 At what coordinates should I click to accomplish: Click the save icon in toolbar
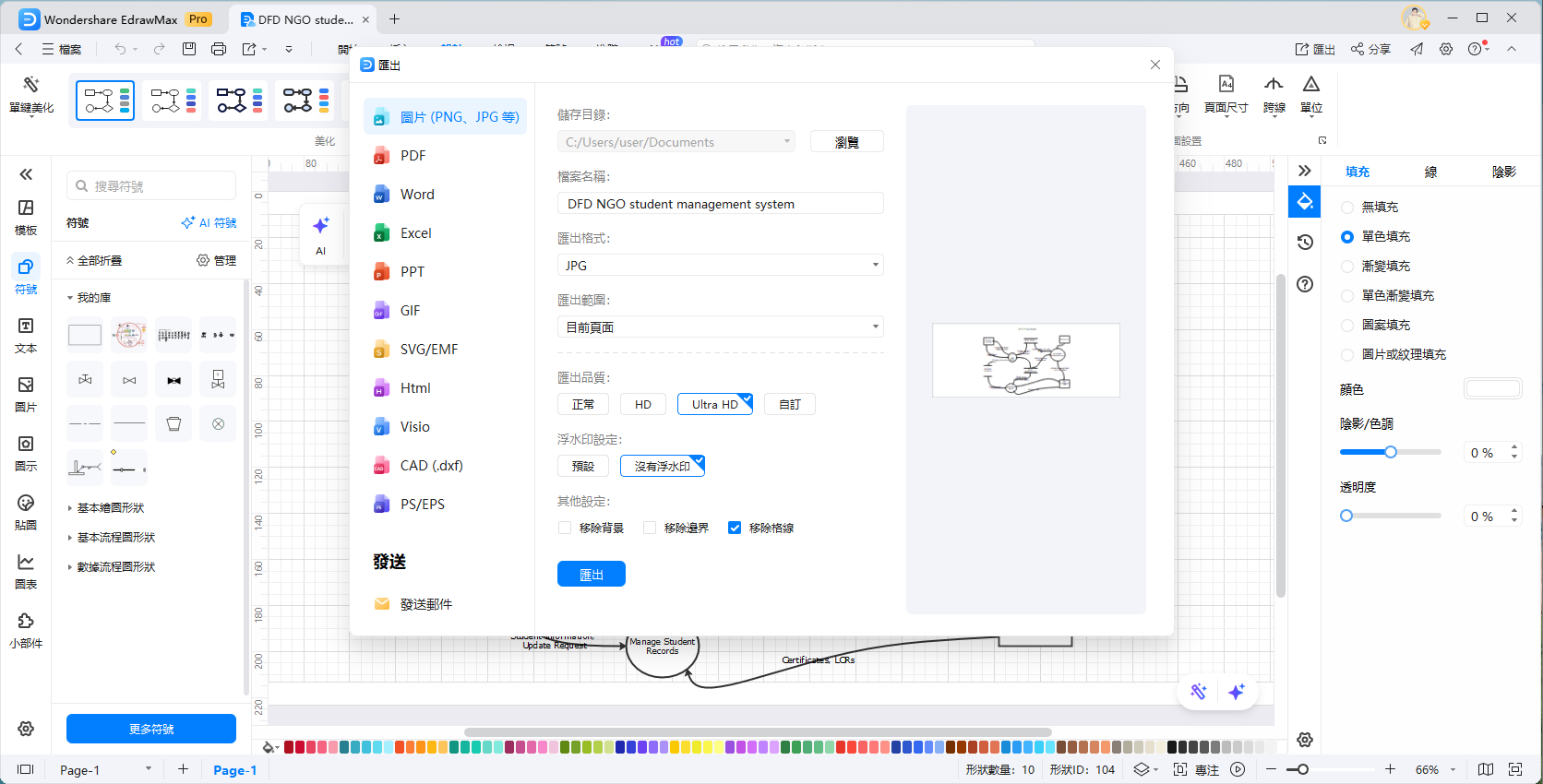tap(189, 49)
